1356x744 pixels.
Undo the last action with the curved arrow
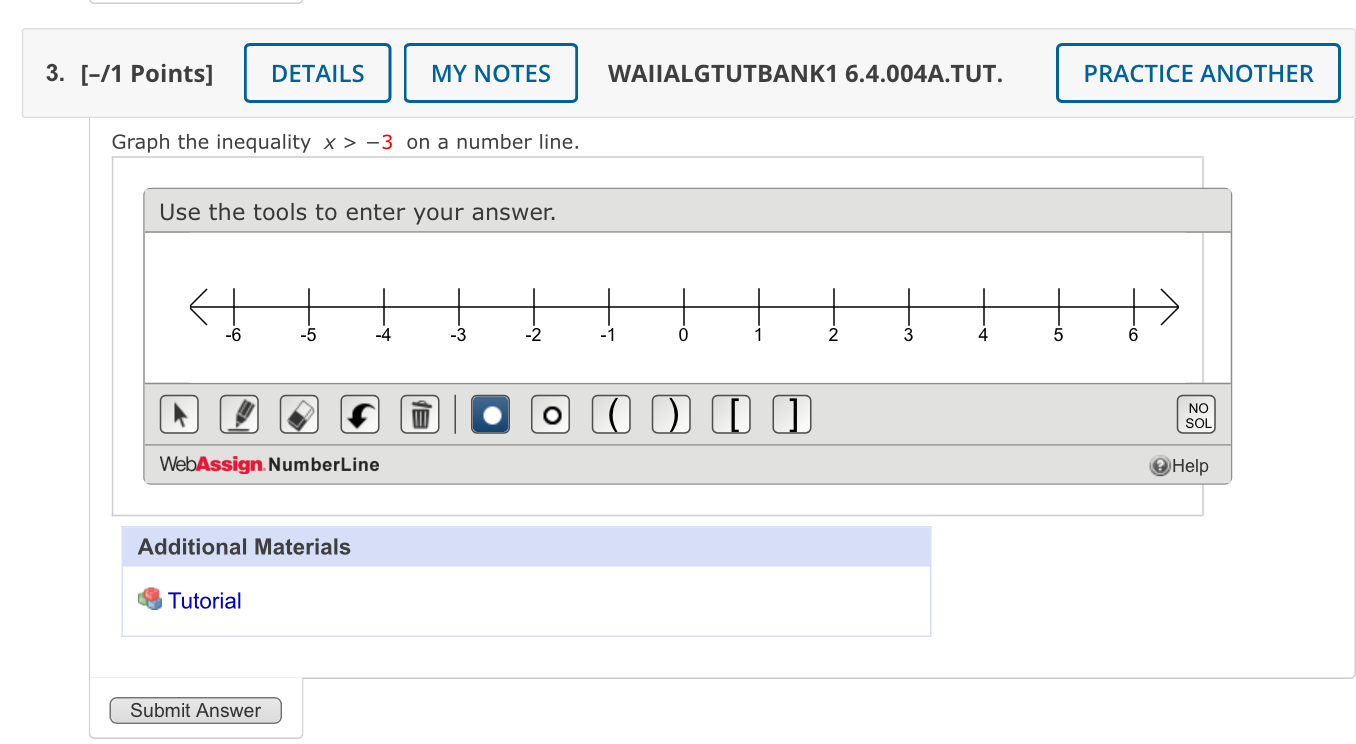pyautogui.click(x=359, y=414)
